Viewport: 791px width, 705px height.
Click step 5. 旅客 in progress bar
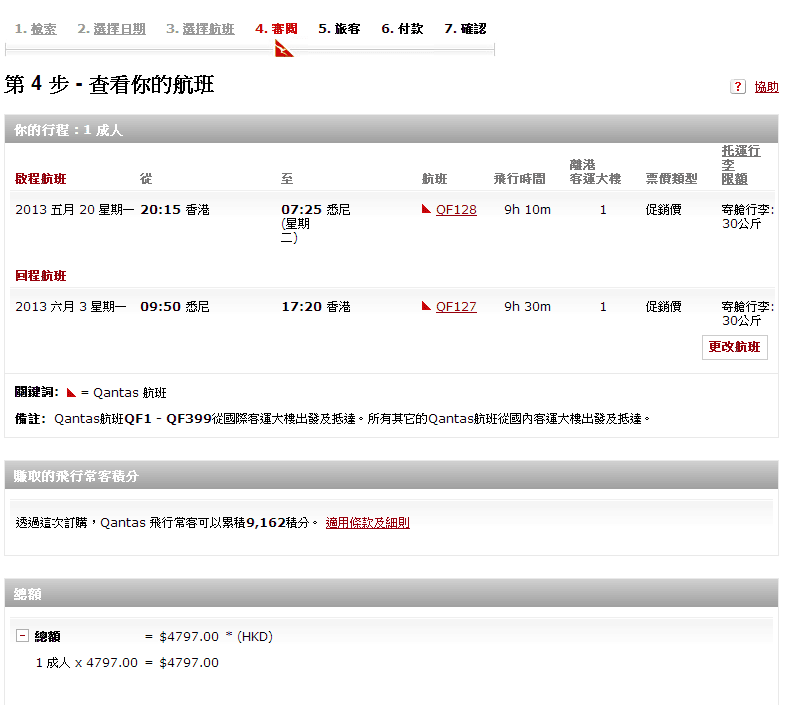pos(339,29)
